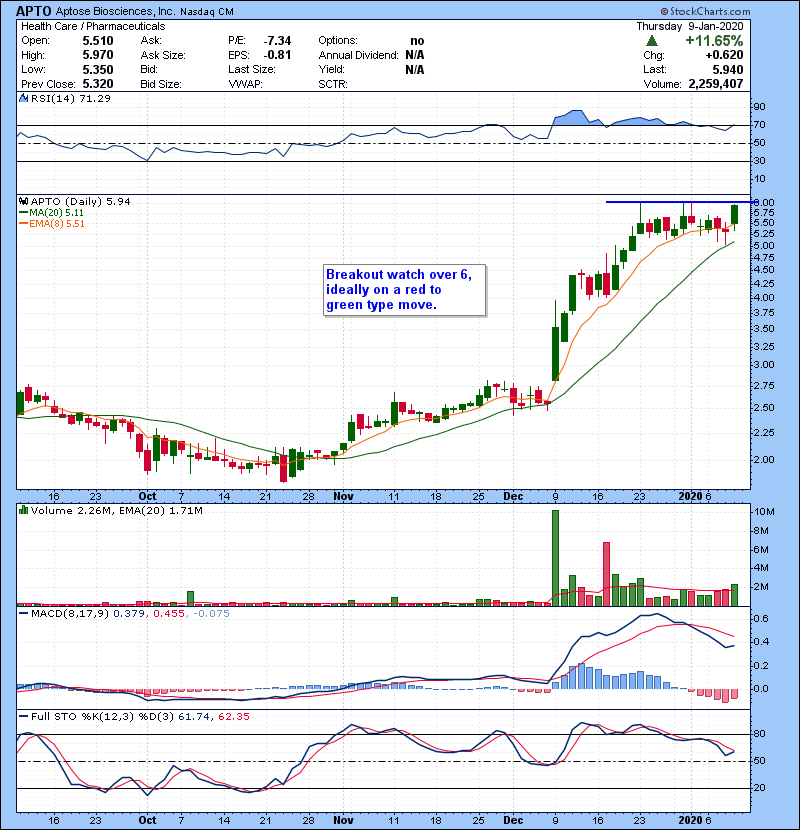Click the 10M label on the volume axis
Screen dimensions: 800x830
pos(765,512)
